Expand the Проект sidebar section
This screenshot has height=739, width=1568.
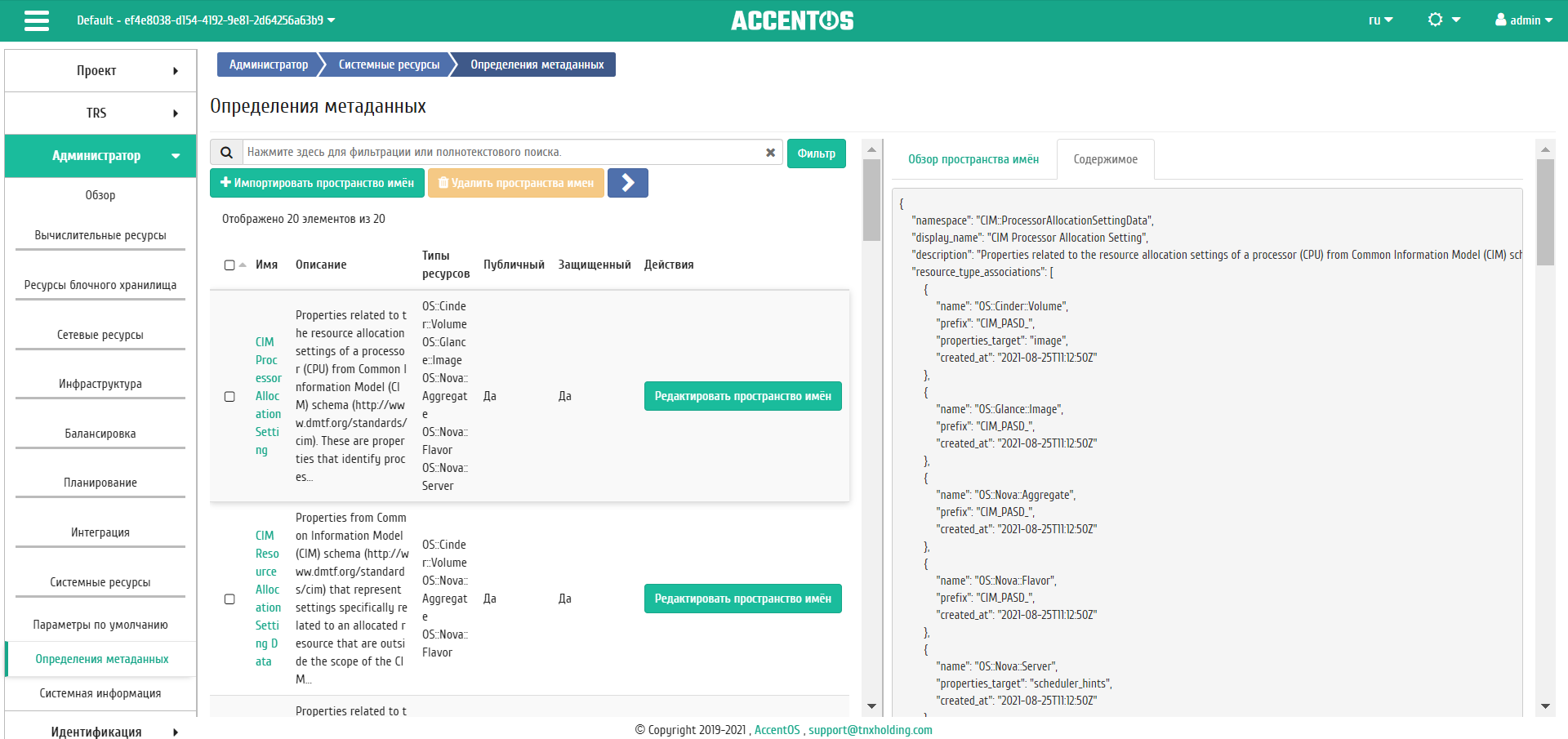click(100, 71)
